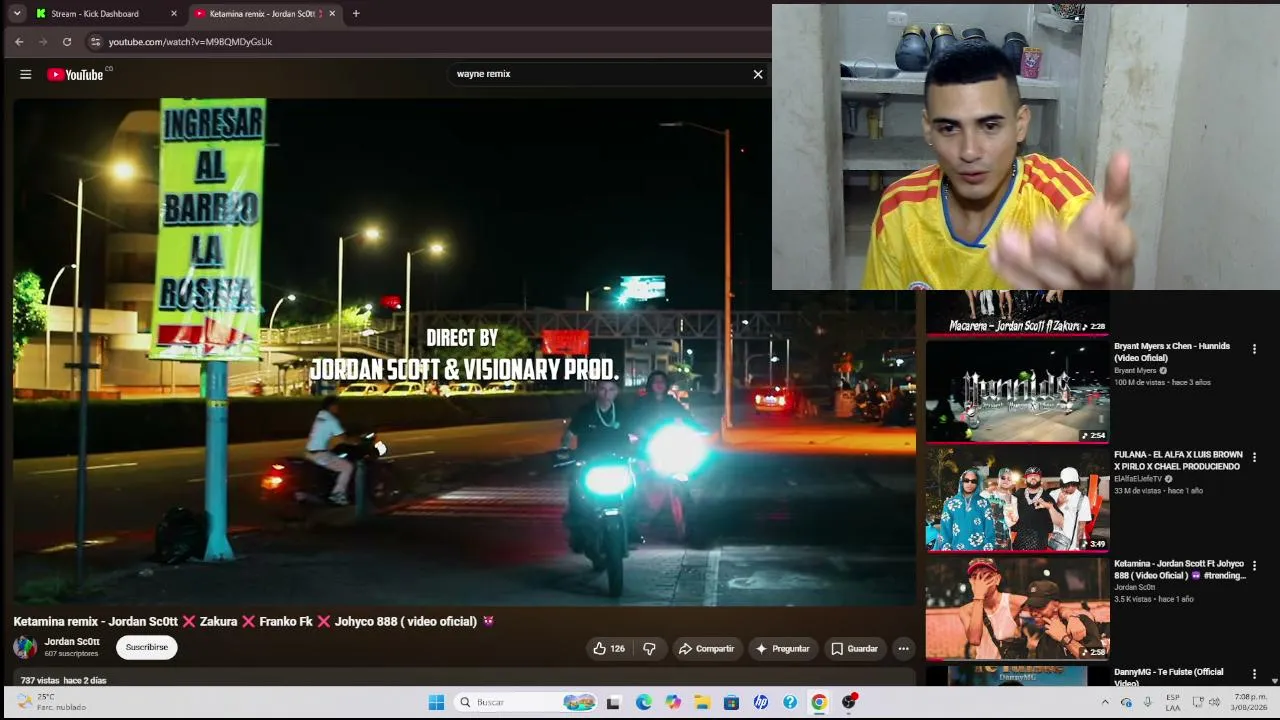Select the browser address bar URL
The width and height of the screenshot is (1280, 720).
(190, 42)
